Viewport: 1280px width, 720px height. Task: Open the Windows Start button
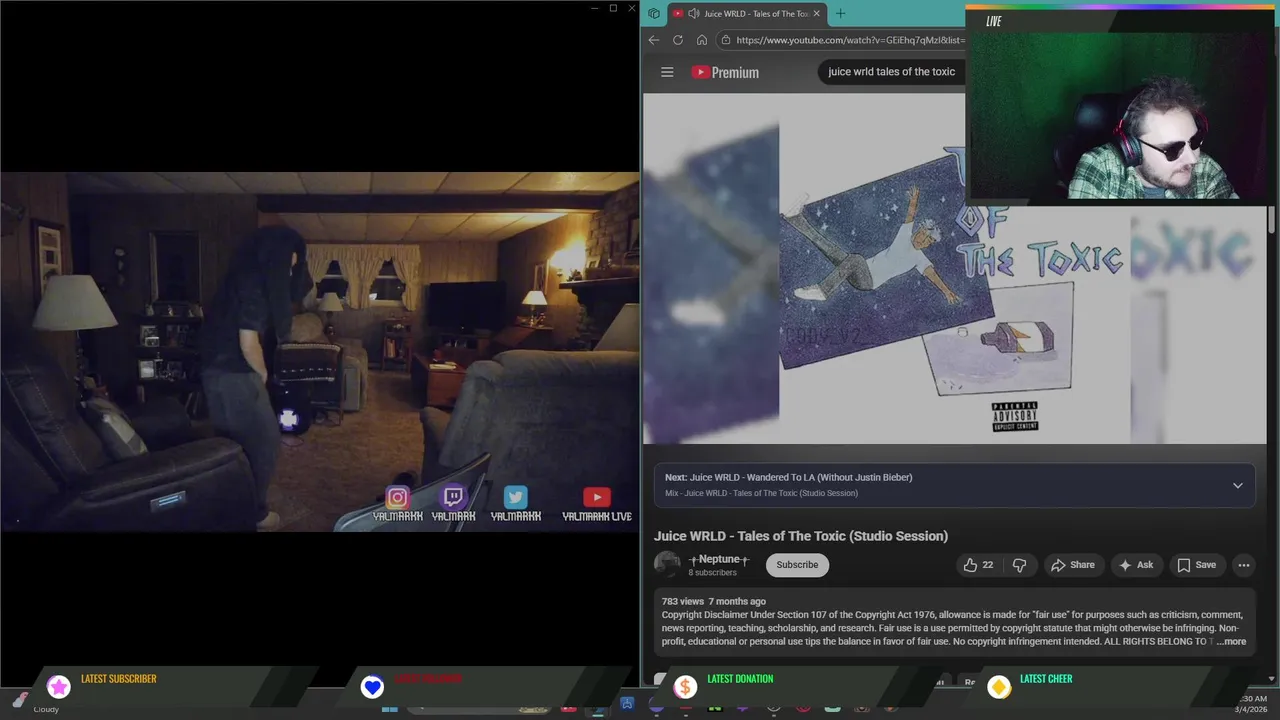click(x=390, y=708)
